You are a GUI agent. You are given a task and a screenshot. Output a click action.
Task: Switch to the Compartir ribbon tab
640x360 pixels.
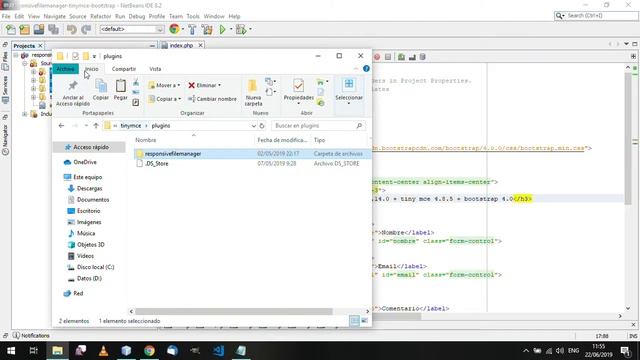coord(124,69)
